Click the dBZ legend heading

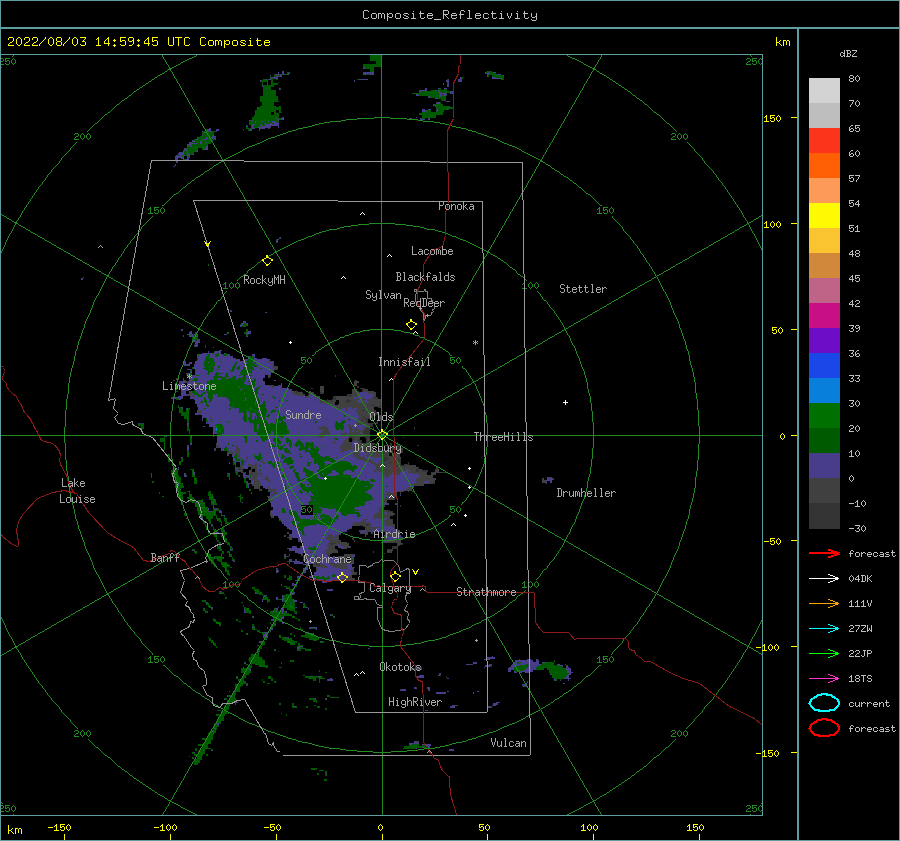tap(848, 53)
